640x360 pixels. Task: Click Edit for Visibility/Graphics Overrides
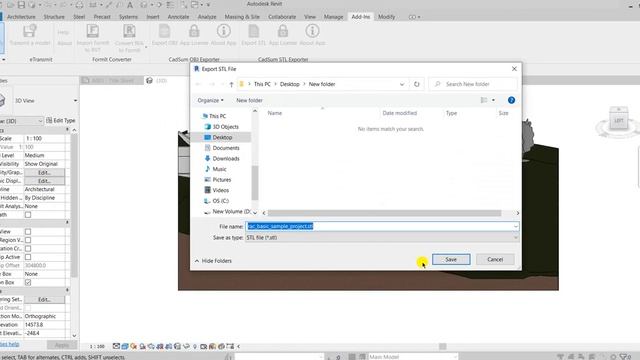pos(44,172)
